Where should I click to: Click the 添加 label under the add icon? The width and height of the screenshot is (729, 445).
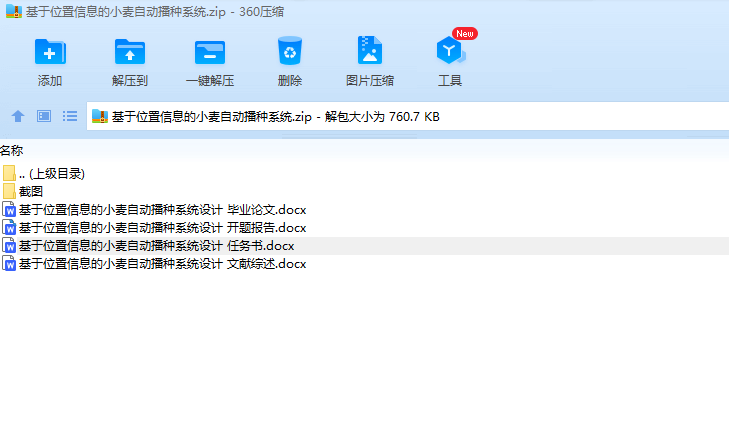point(50,80)
